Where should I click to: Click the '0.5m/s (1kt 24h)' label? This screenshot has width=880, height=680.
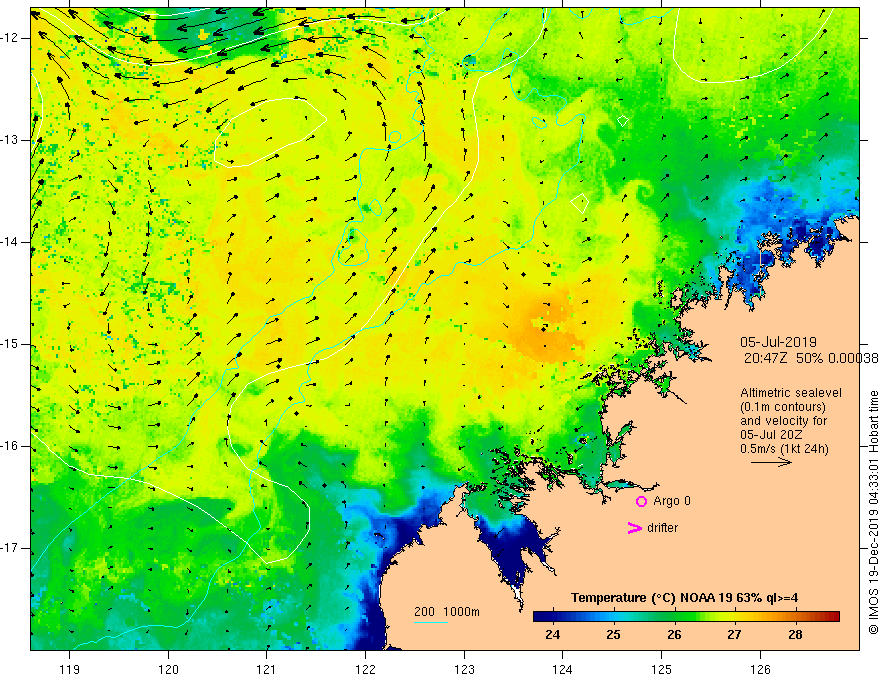[x=784, y=448]
